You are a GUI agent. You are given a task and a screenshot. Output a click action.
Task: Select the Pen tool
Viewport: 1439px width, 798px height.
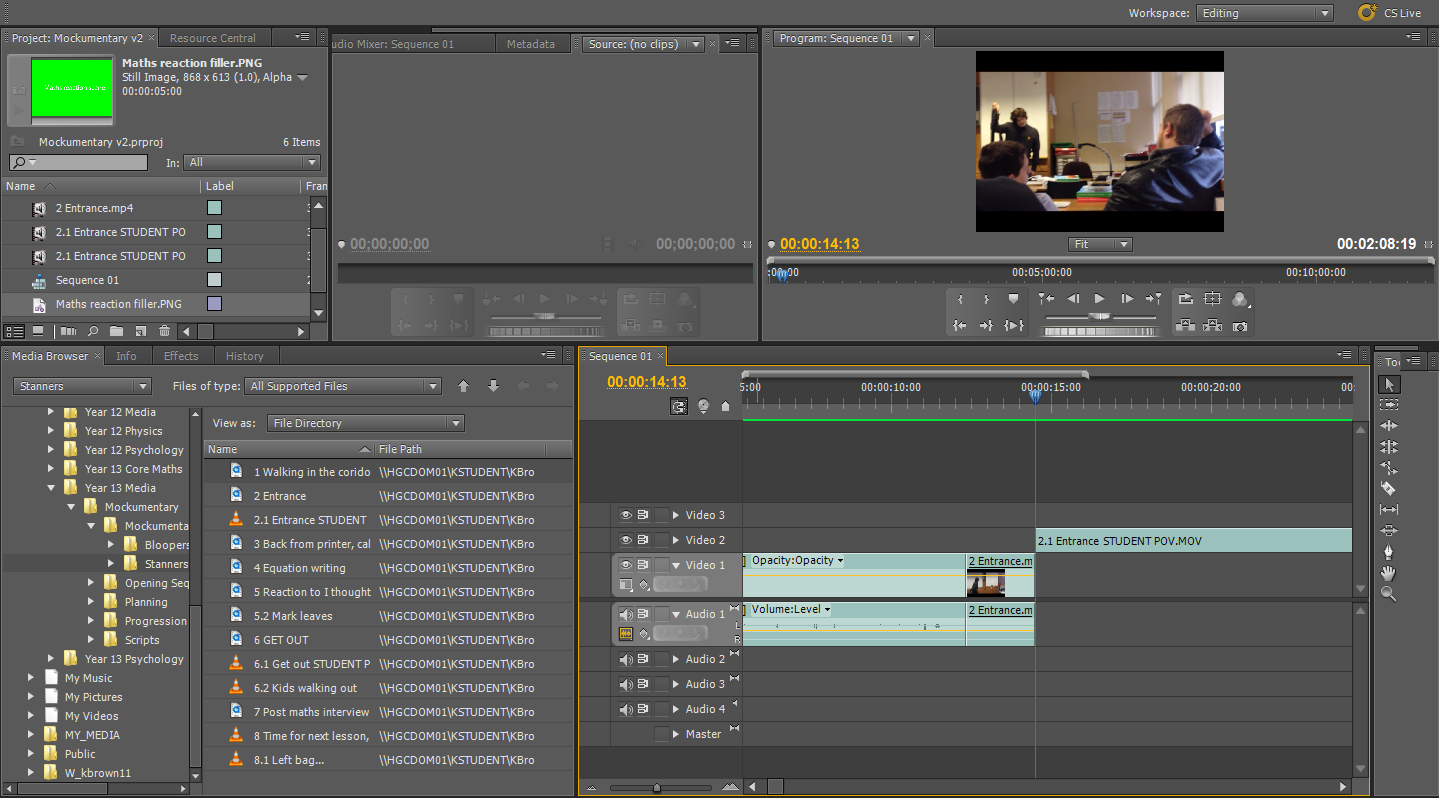tap(1388, 551)
